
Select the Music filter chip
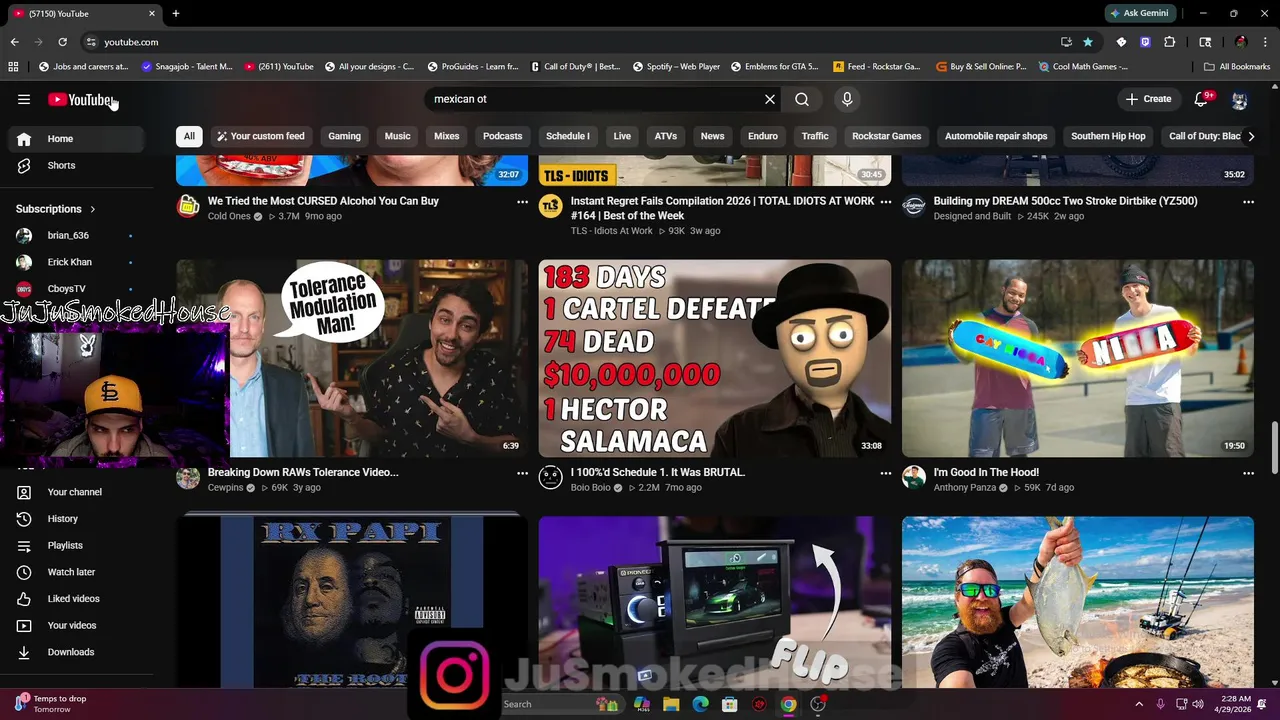[x=397, y=136]
